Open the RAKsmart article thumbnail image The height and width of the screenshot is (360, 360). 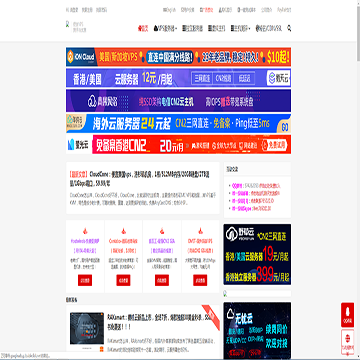87,328
